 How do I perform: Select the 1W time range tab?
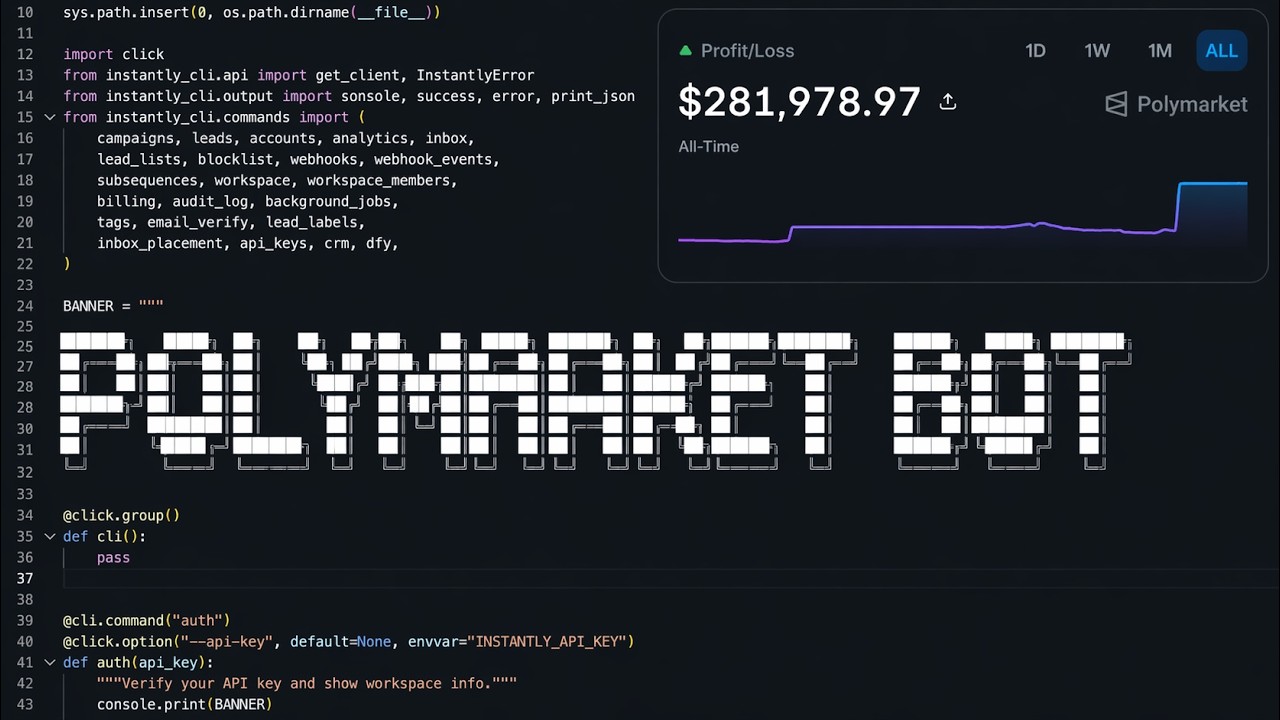point(1097,51)
